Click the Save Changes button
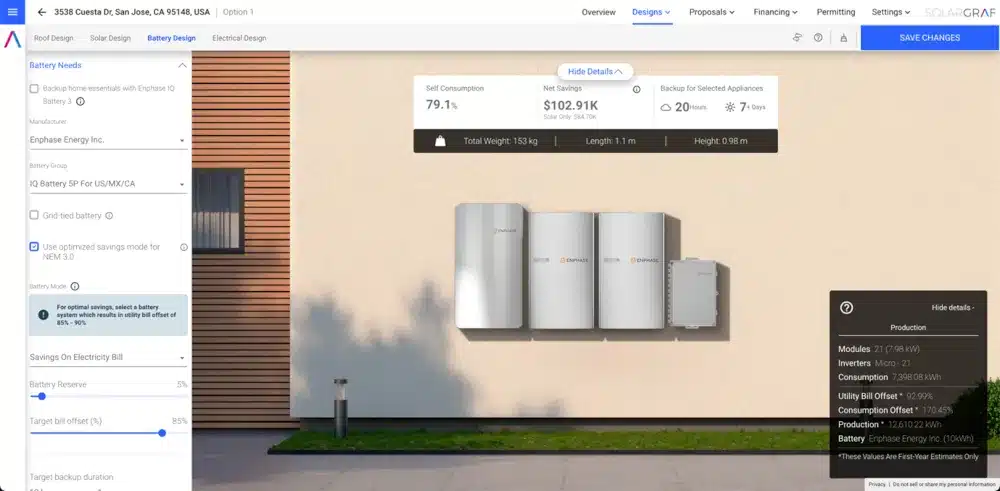Viewport: 1000px width, 491px height. [x=929, y=38]
